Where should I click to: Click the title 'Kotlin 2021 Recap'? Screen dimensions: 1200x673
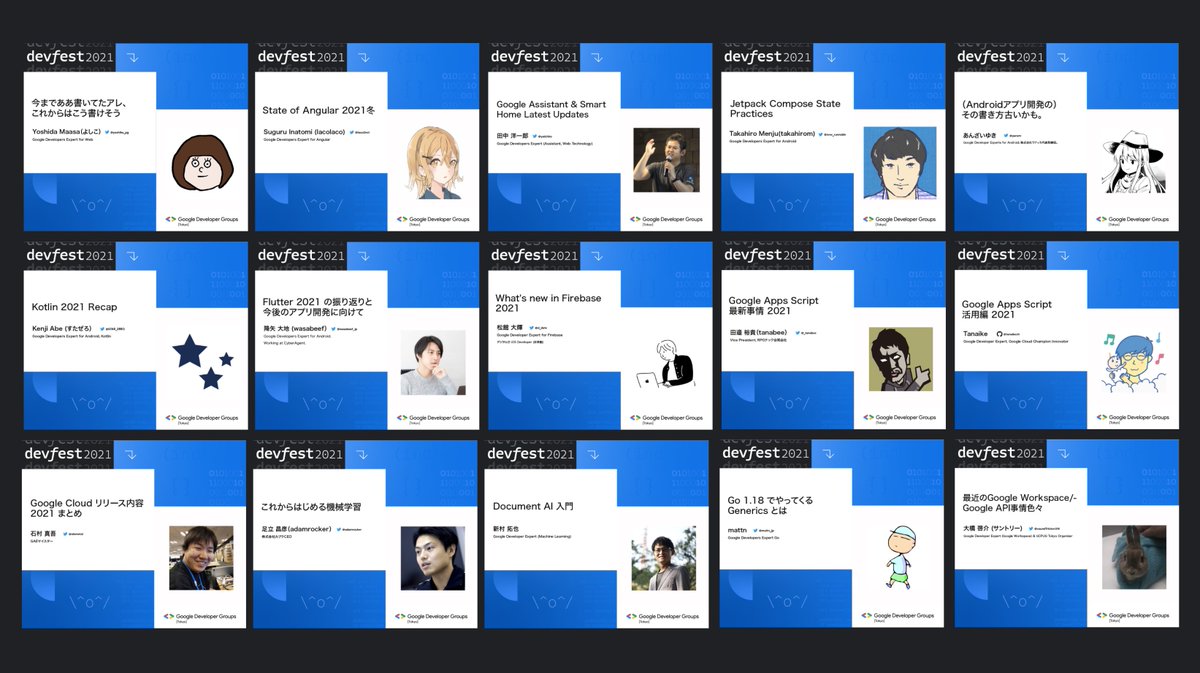pyautogui.click(x=73, y=307)
